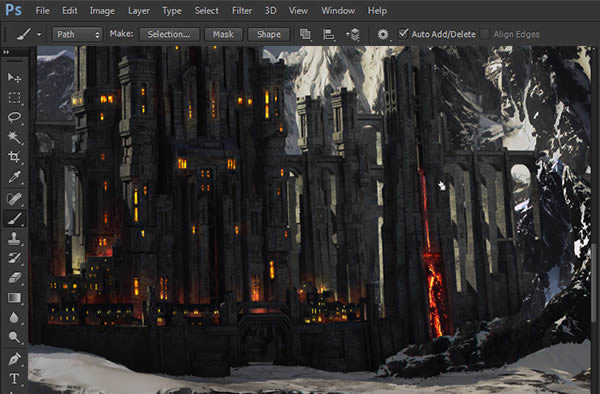Open the Filter menu
Screen dimensions: 600x394
pos(242,11)
